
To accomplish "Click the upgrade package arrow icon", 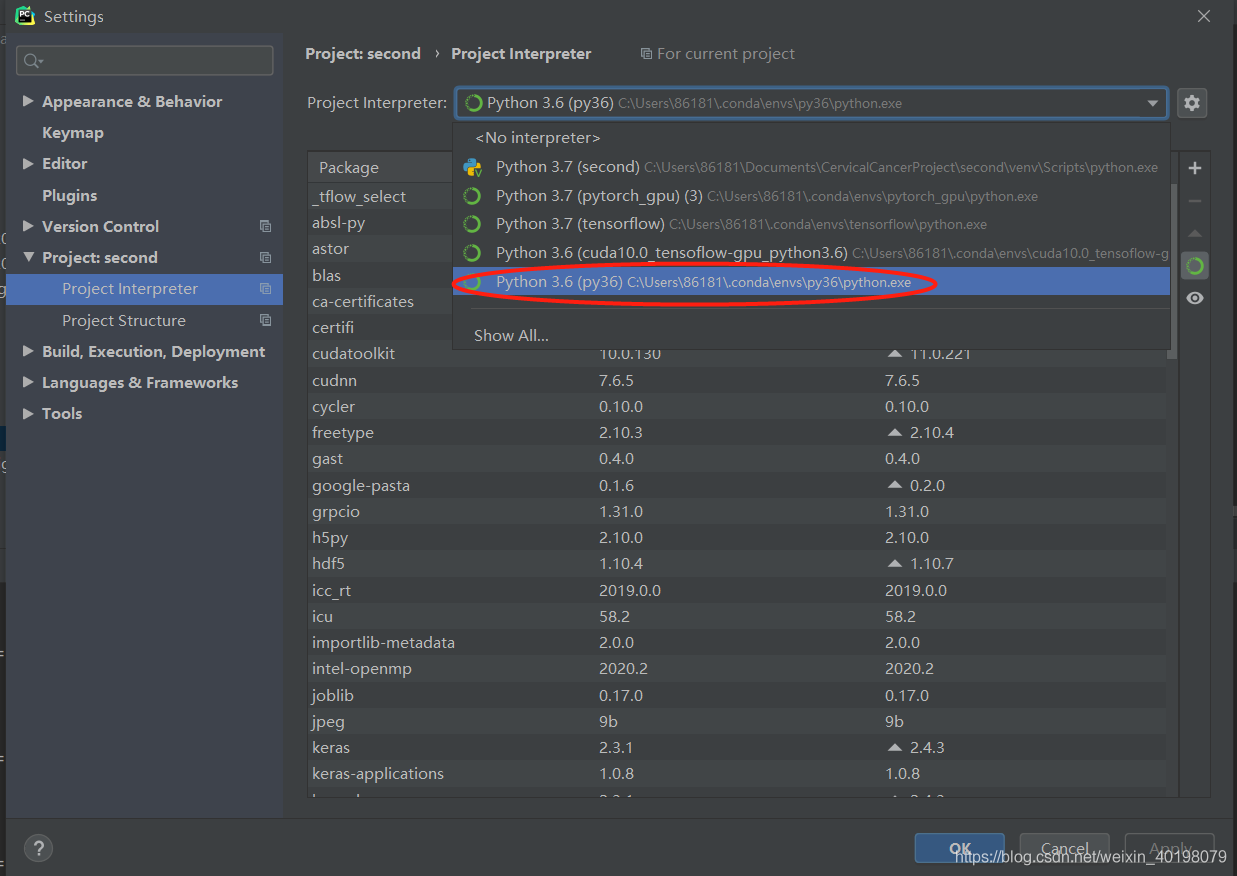I will 1195,233.
